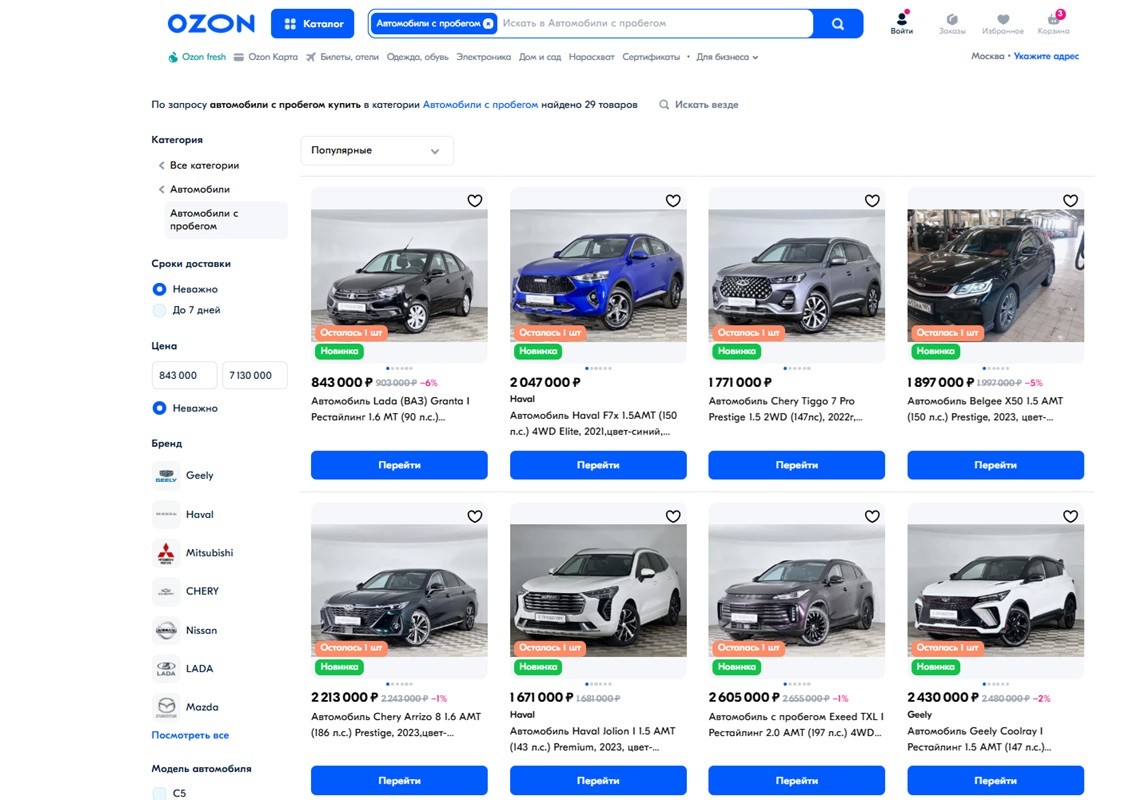Edit minimum price field 843 000
1129x800 pixels.
tap(184, 375)
